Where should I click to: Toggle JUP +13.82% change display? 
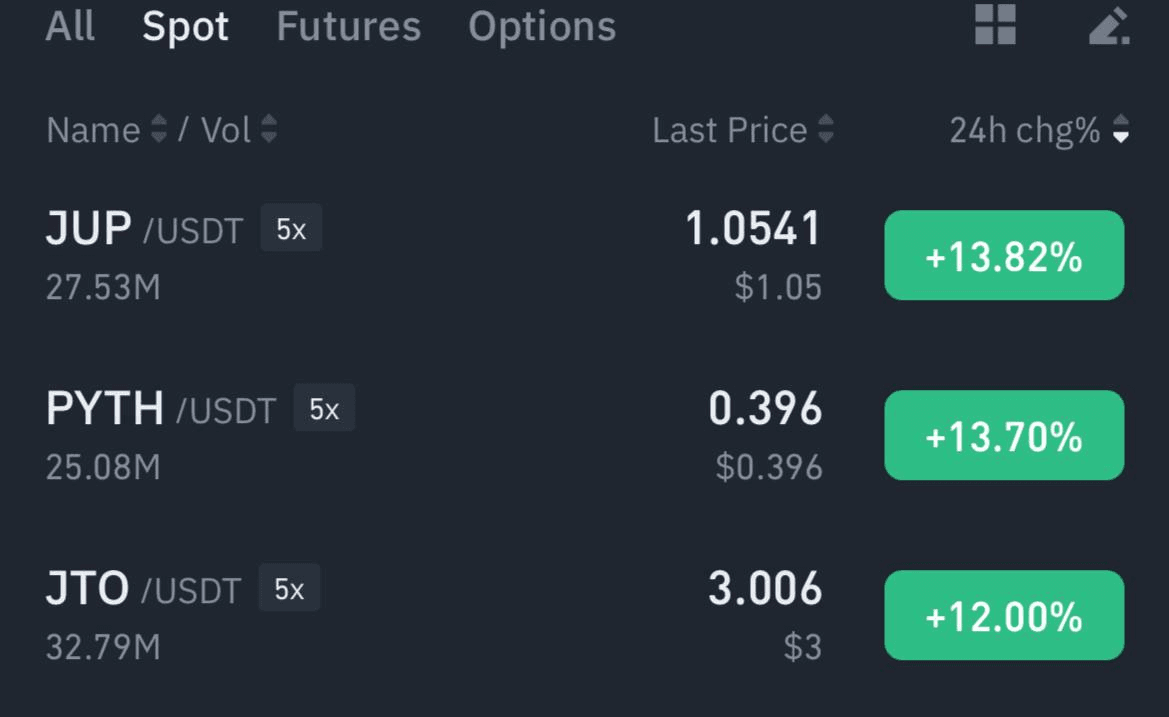click(x=1004, y=256)
